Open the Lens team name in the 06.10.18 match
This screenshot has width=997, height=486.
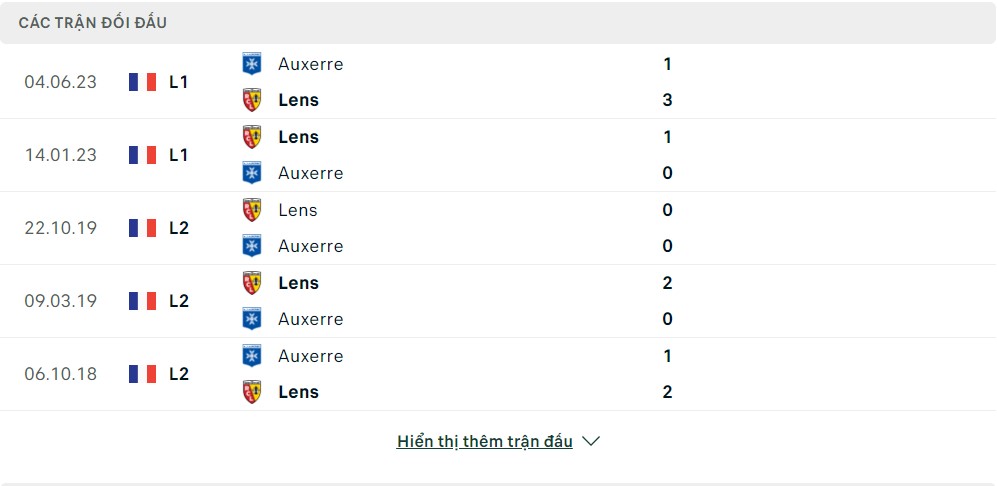[x=298, y=392]
